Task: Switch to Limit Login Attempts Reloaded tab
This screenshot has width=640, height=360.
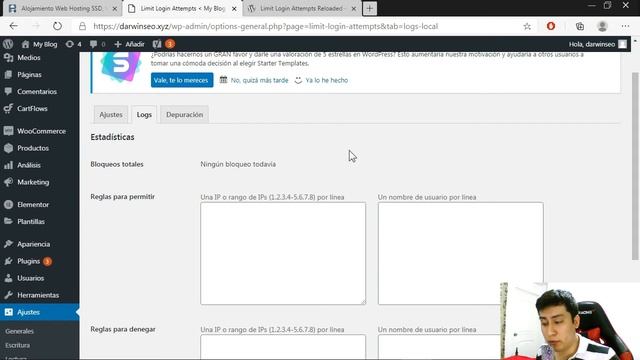Action: pos(302,8)
